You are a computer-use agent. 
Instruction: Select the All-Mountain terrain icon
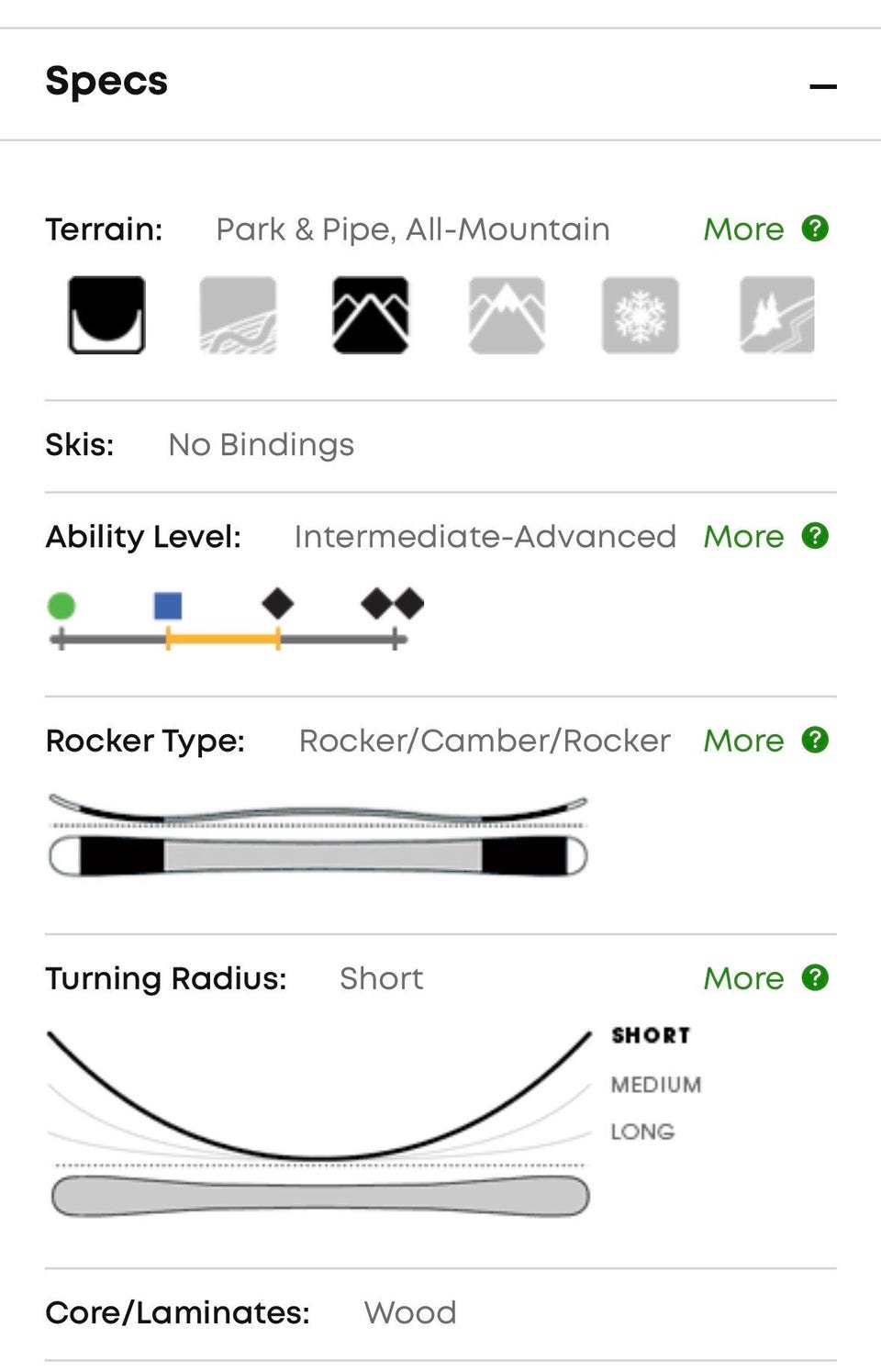(x=371, y=315)
